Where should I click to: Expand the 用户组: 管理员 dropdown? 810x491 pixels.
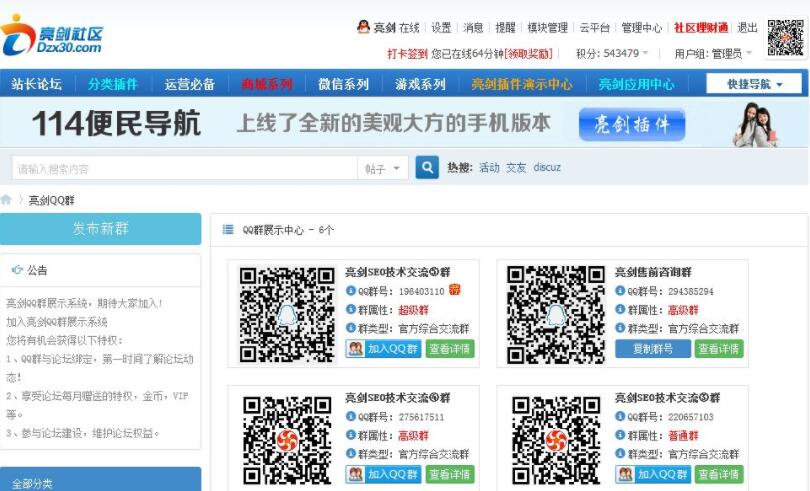click(713, 53)
